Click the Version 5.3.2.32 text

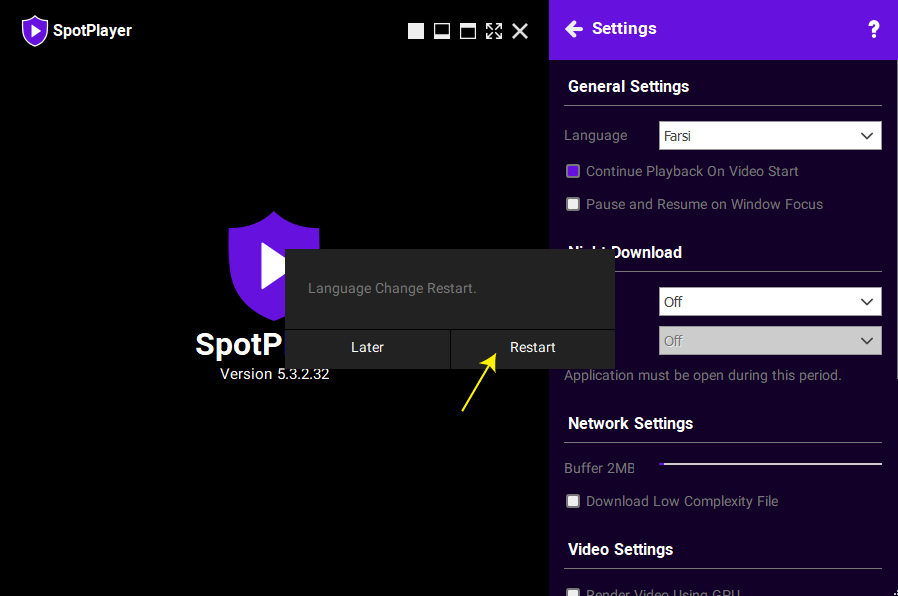pyautogui.click(x=274, y=374)
